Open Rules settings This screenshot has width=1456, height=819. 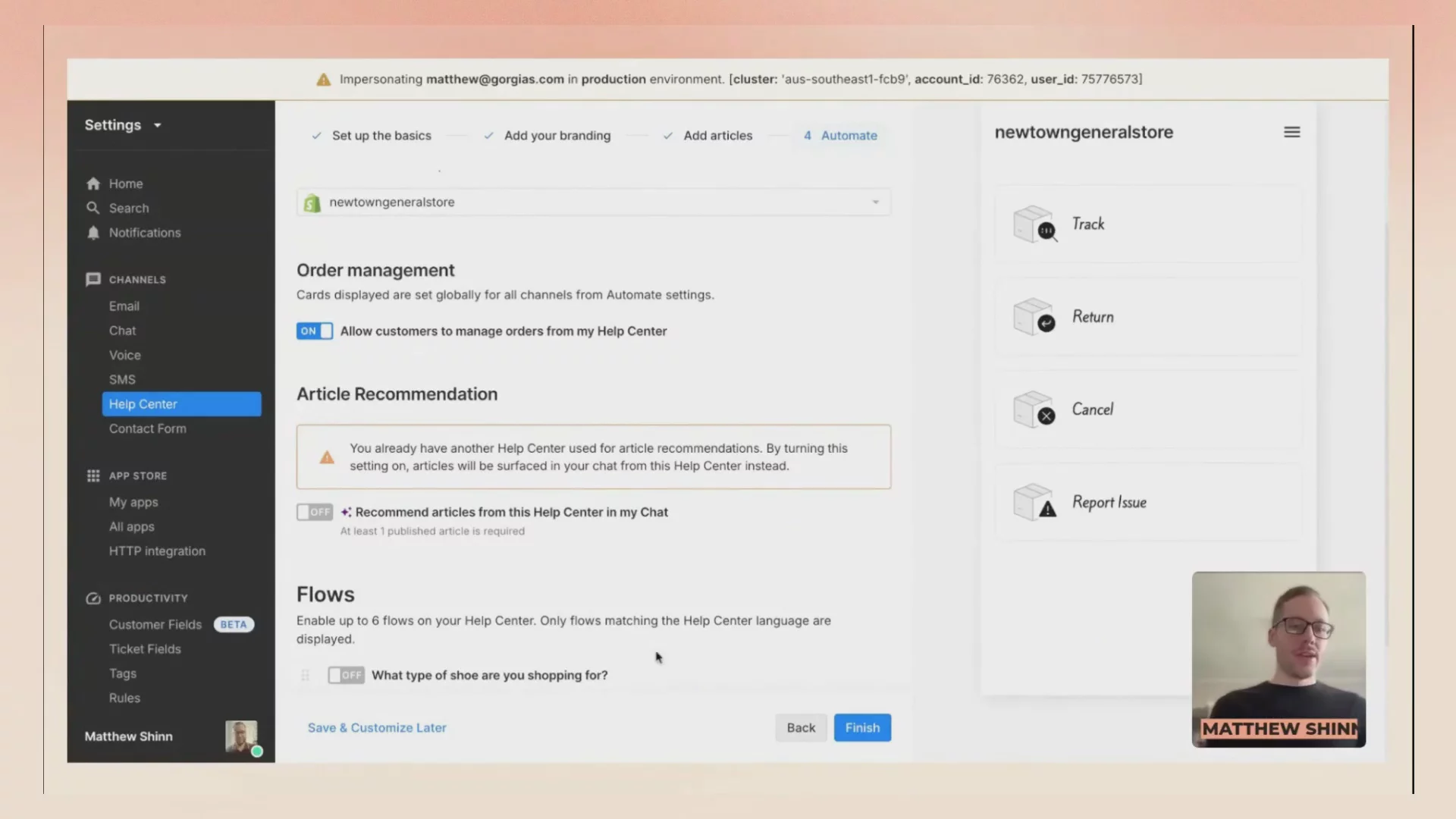124,698
